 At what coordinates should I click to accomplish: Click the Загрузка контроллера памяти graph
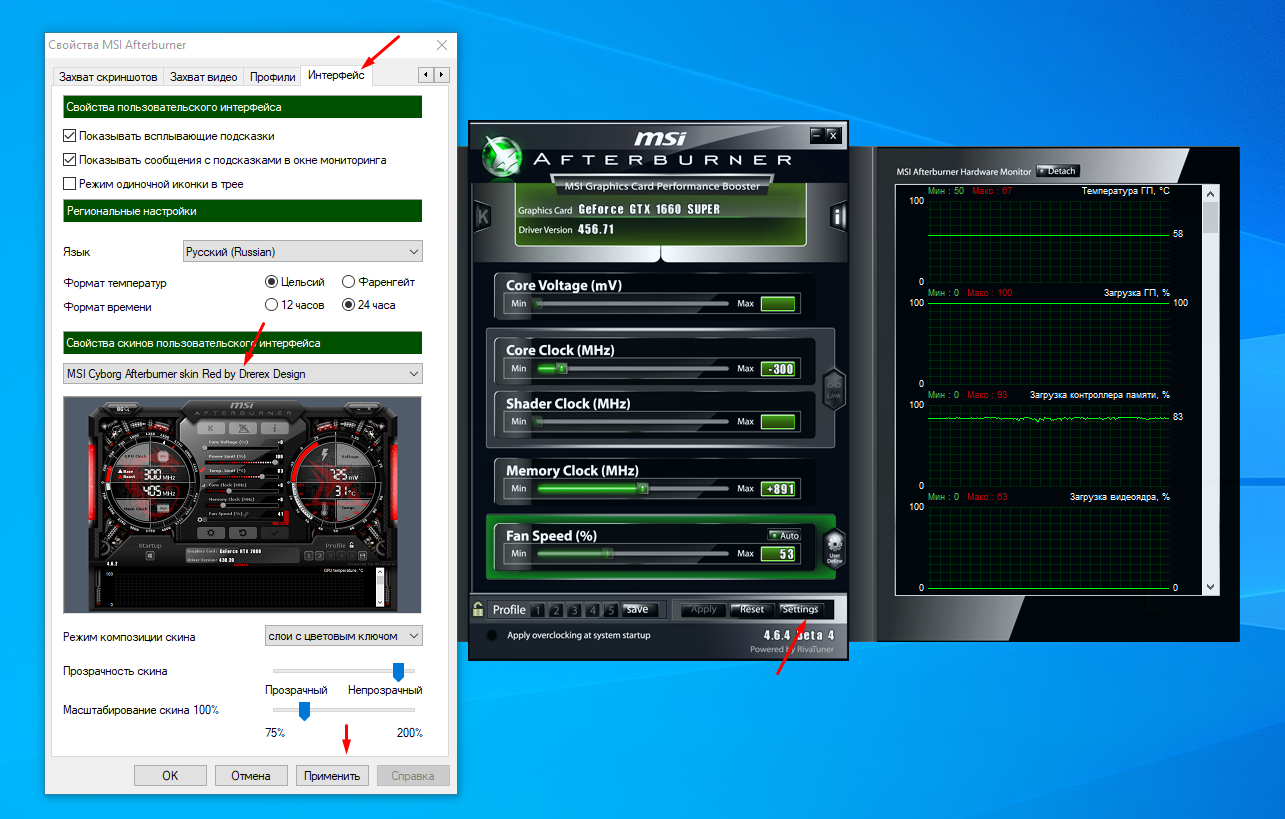click(x=1049, y=445)
